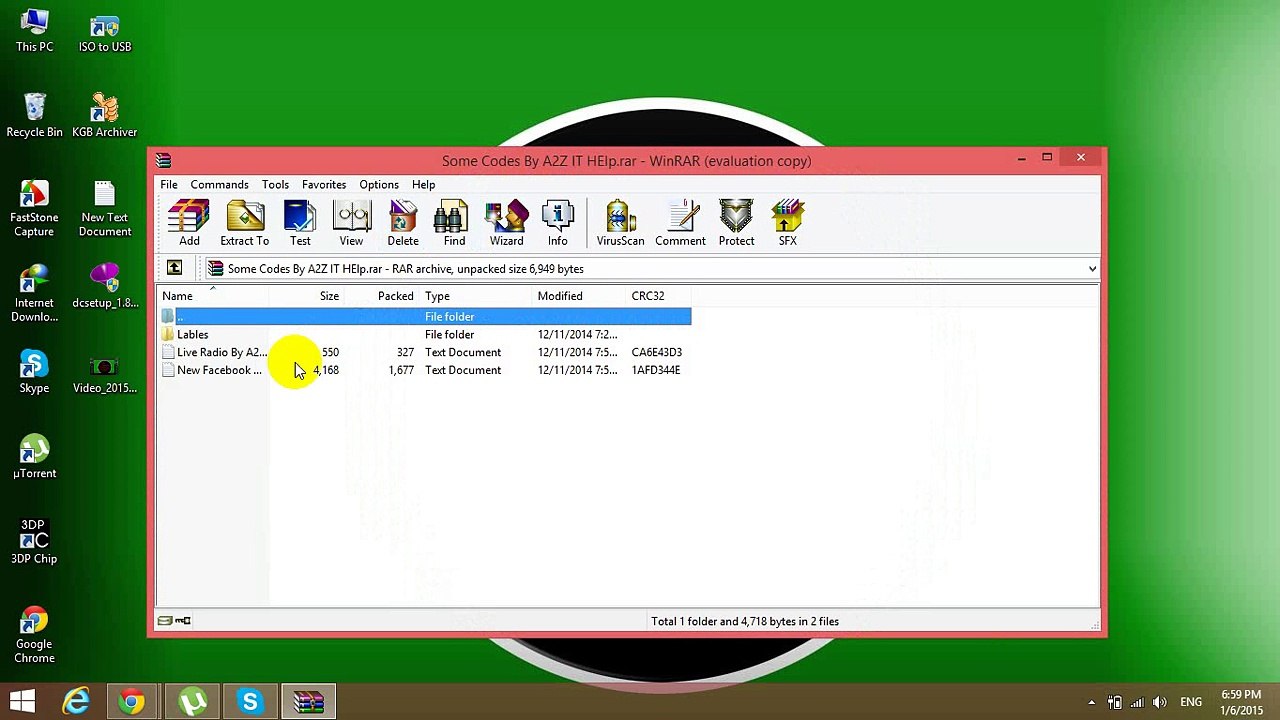1280x720 pixels.
Task: Run the Test archive tool
Action: 300,223
